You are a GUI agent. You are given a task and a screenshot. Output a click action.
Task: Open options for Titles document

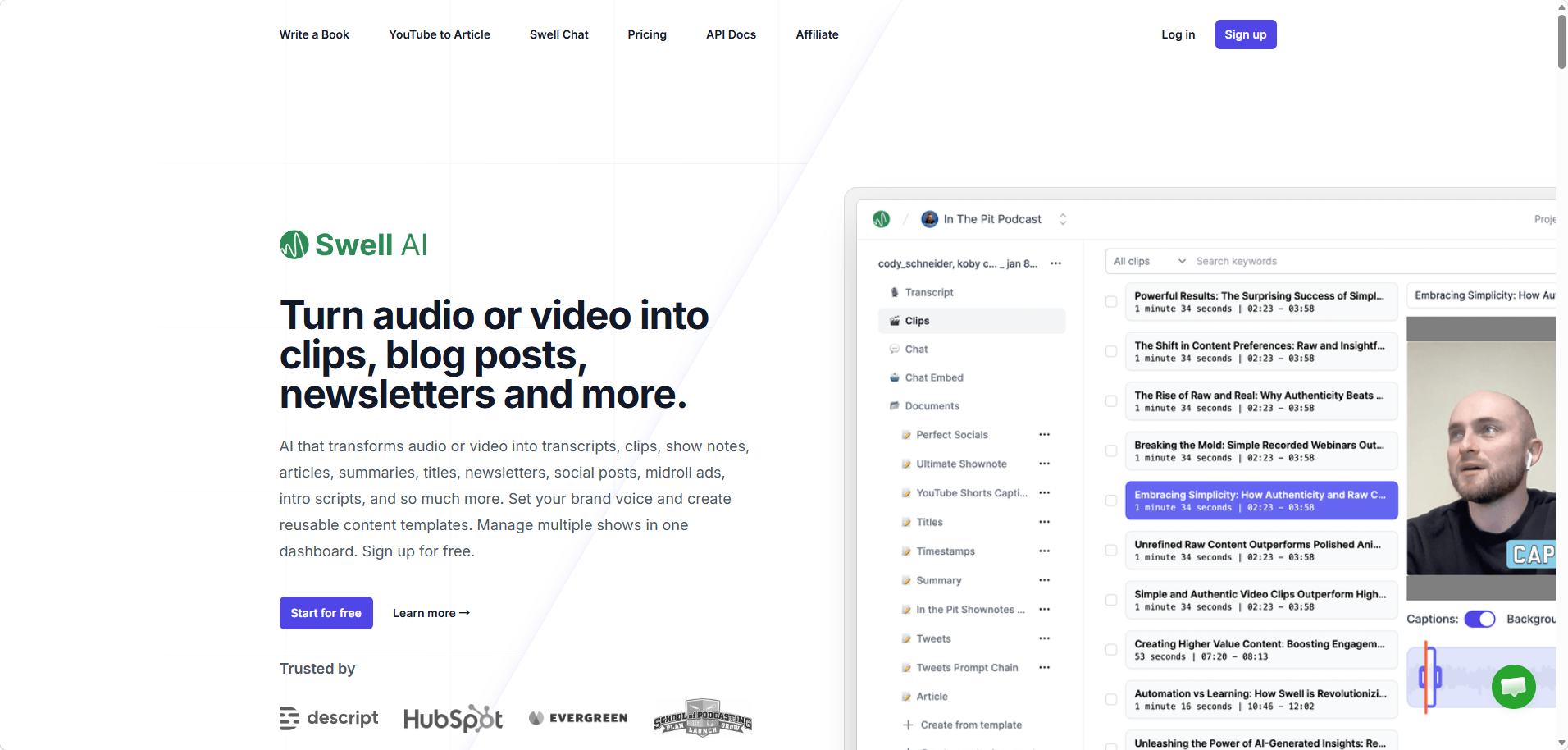pyautogui.click(x=1044, y=522)
